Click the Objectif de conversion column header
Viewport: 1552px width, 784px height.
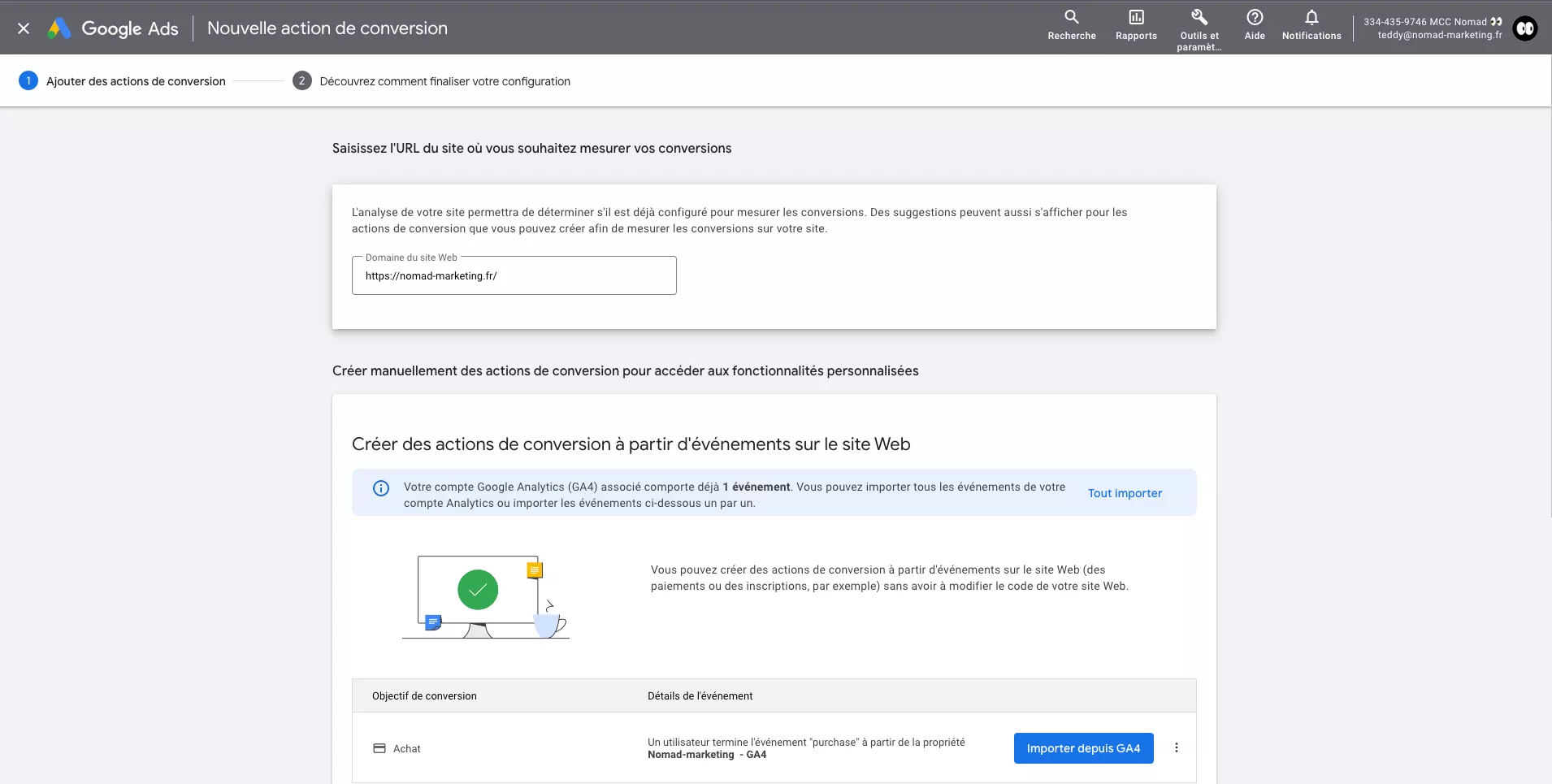click(x=423, y=695)
